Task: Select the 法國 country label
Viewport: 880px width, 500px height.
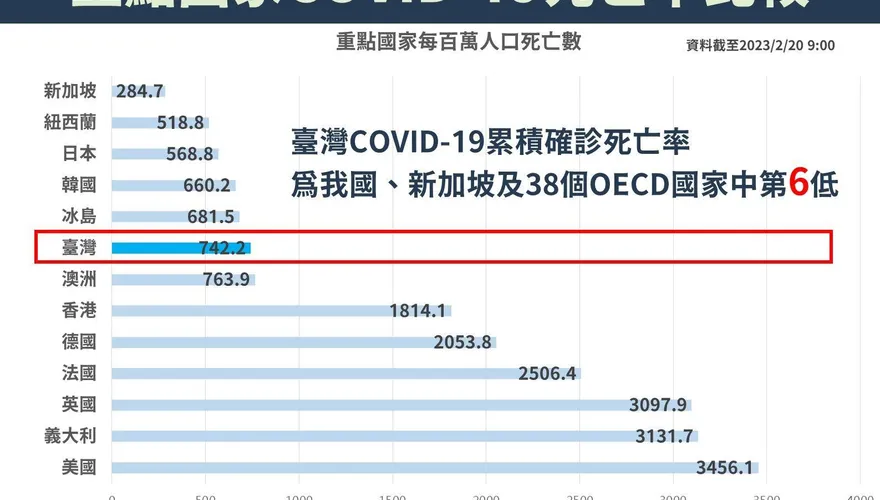Action: [79, 373]
